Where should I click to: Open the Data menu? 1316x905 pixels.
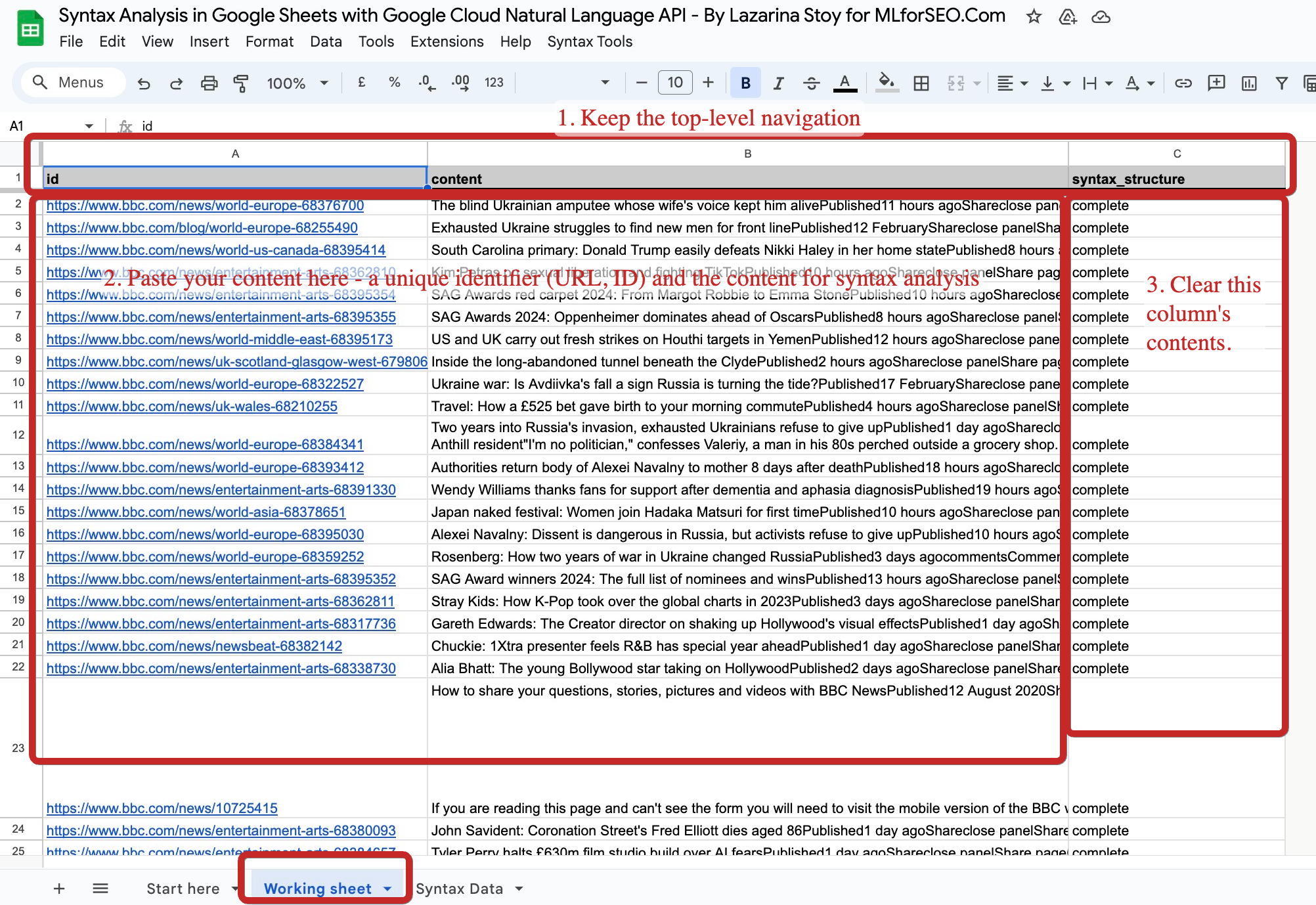(326, 41)
